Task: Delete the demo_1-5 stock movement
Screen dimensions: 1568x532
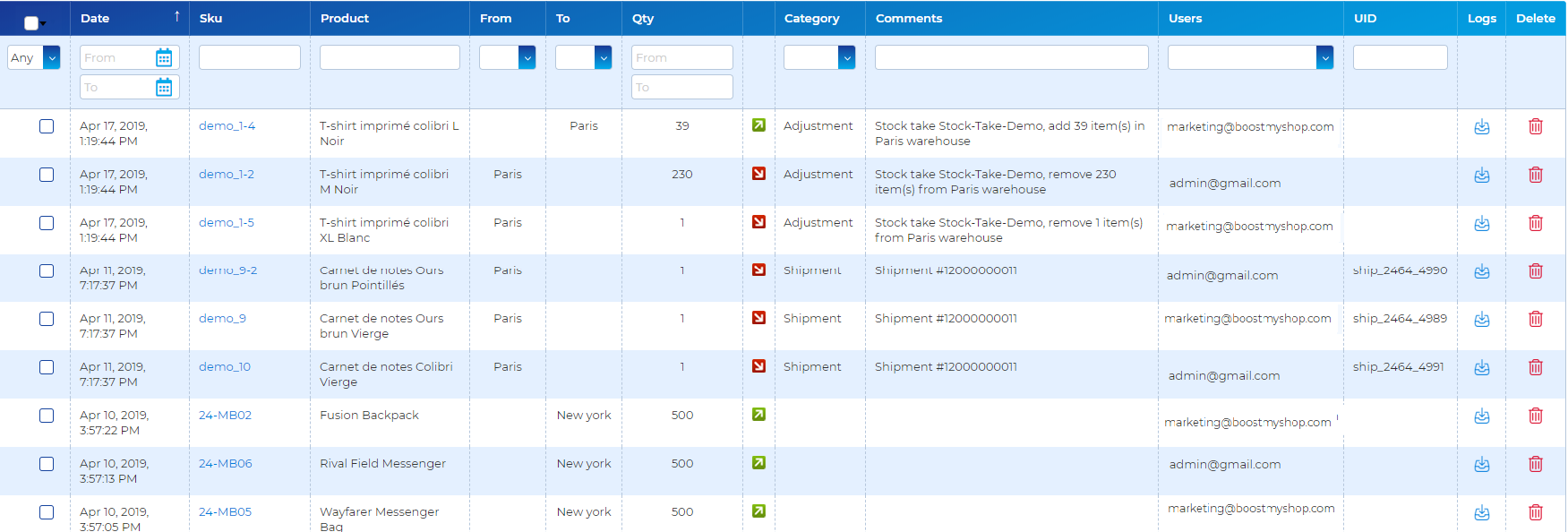Action: pos(1536,223)
